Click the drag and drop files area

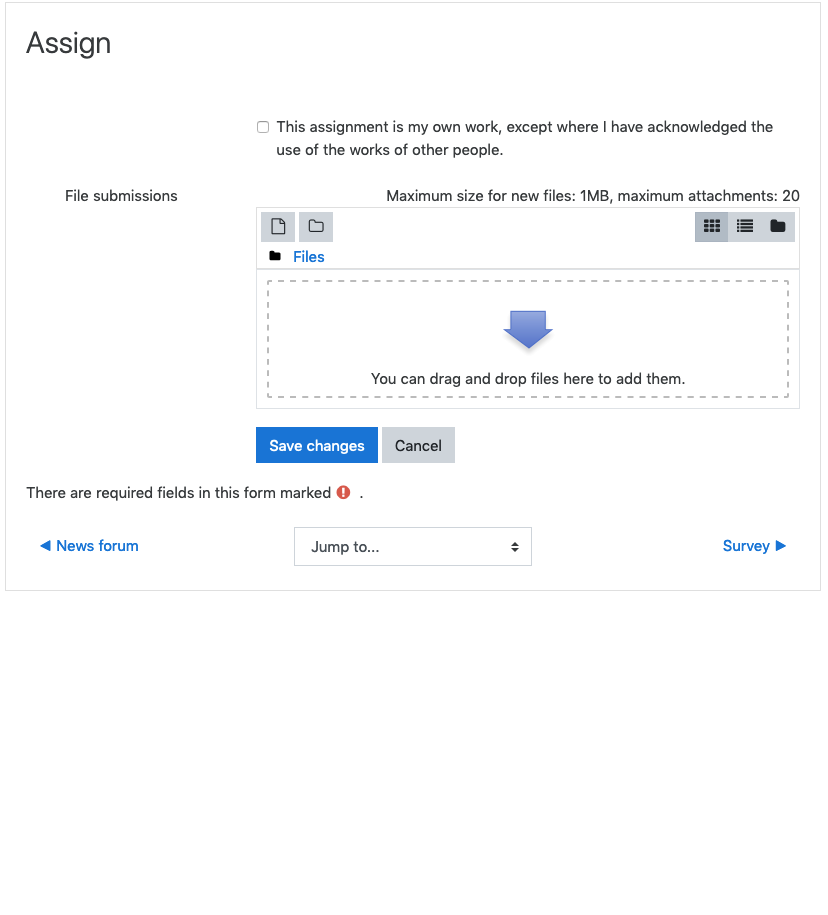(x=527, y=339)
